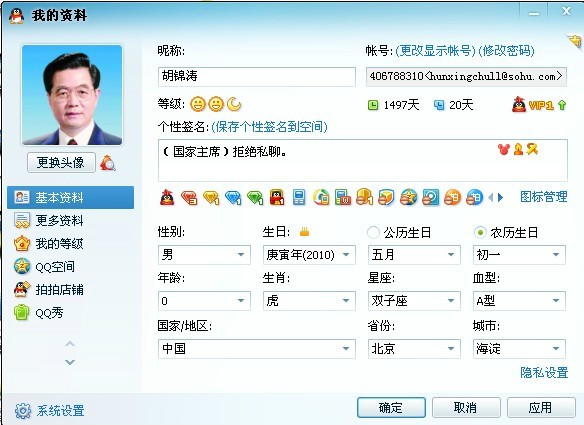Screen dimensions: 584x425
Task: Click into the 个性签名 text box
Action: pyautogui.click(x=363, y=160)
